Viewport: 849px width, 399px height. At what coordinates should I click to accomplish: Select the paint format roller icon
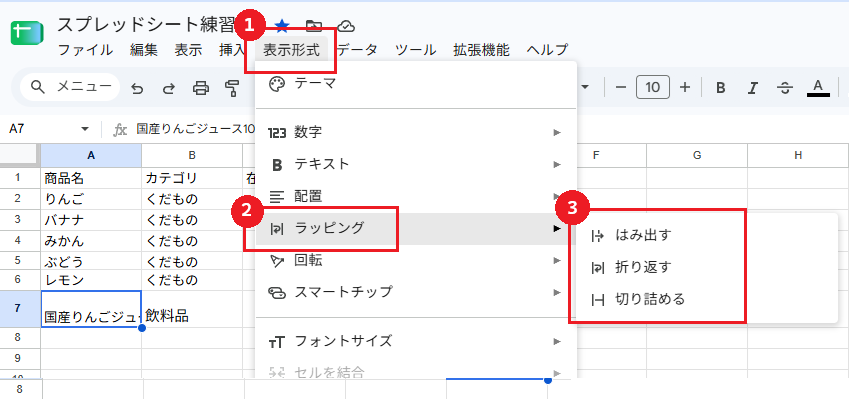pyautogui.click(x=232, y=88)
